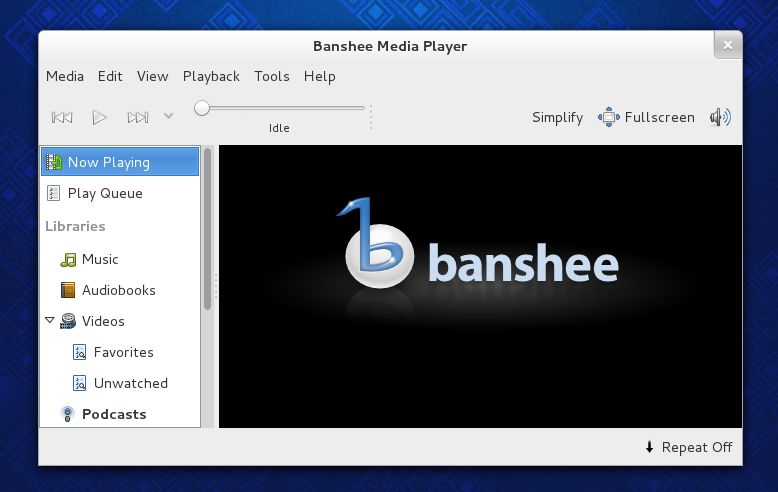Click the sidebar vertical scrollbar
778x492 pixels.
click(x=208, y=228)
